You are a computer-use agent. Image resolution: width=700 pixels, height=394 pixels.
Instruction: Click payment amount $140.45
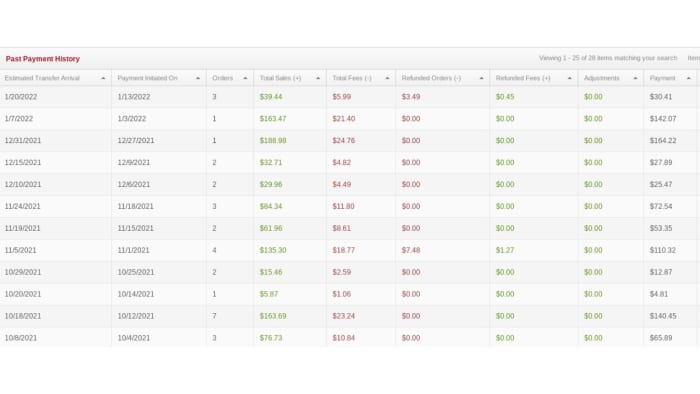click(x=662, y=316)
